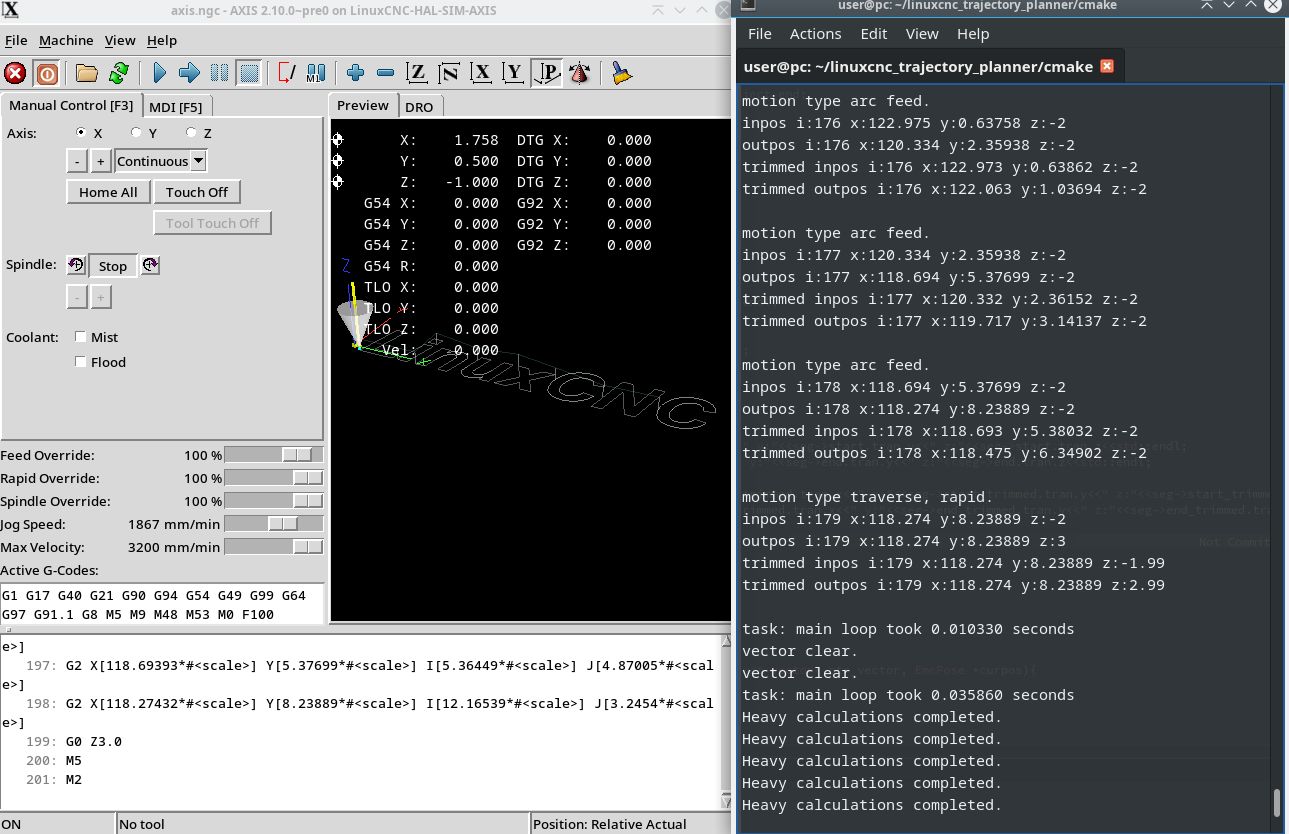Open terminal Help menu

point(973,34)
